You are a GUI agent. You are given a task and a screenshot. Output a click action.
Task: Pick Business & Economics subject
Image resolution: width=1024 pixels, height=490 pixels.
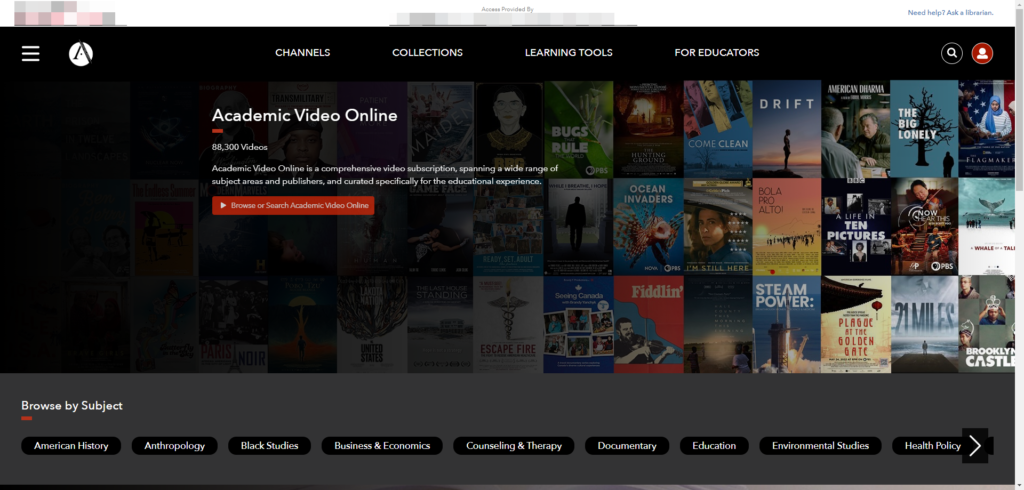point(382,446)
